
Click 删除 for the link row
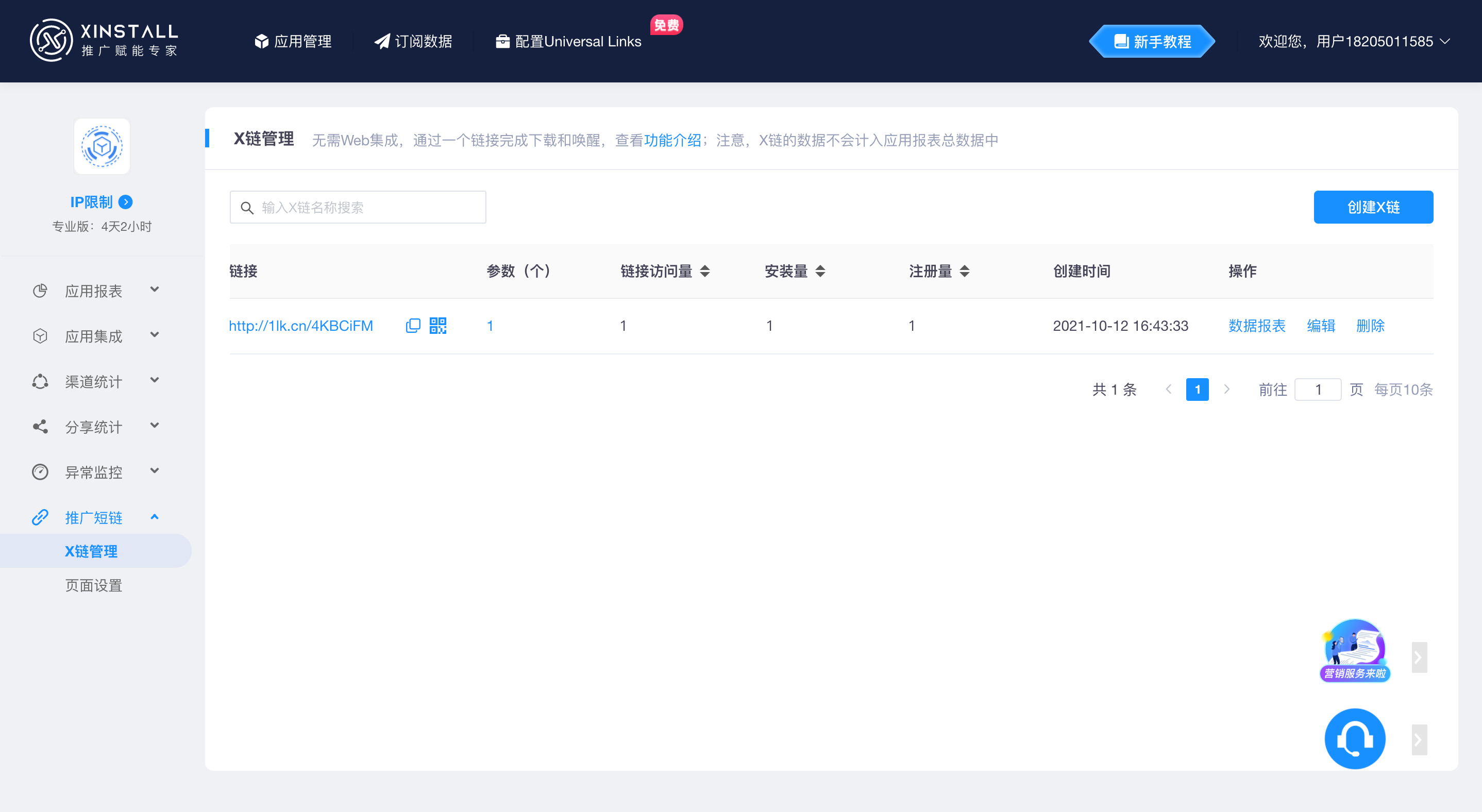tap(1370, 326)
